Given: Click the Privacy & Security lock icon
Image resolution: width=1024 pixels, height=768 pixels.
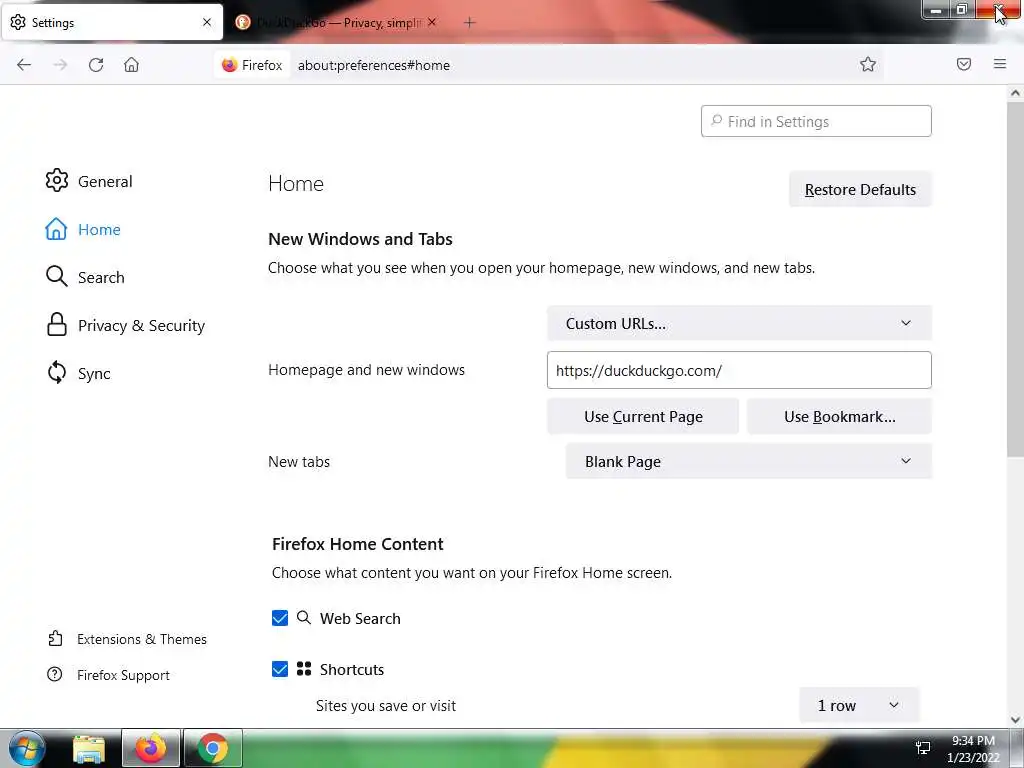Looking at the screenshot, I should [57, 325].
